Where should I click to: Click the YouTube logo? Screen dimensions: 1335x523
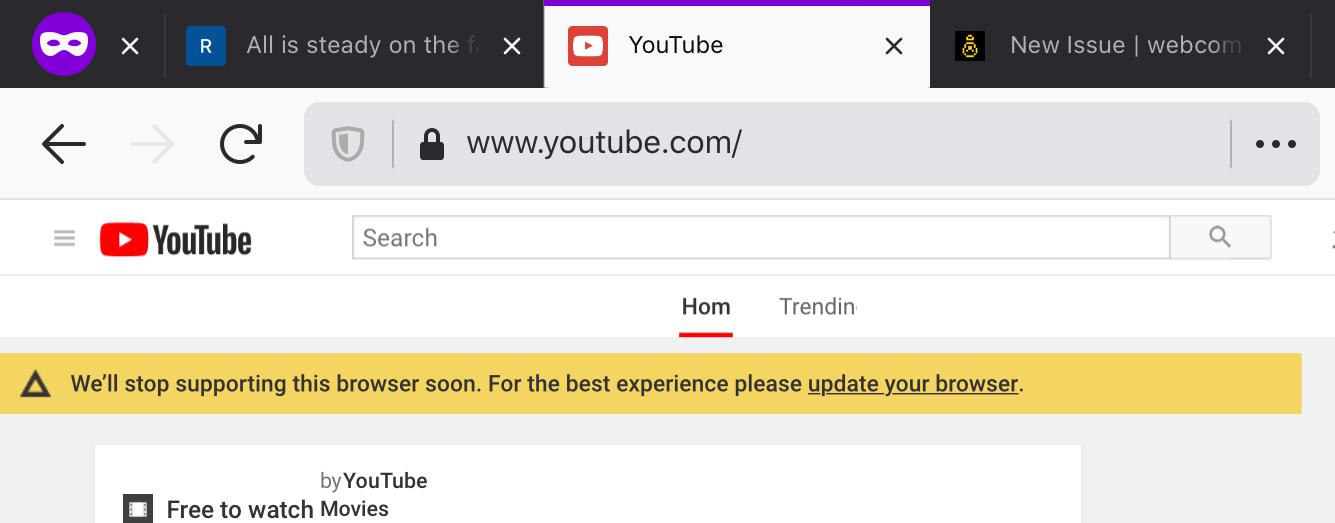(x=176, y=240)
